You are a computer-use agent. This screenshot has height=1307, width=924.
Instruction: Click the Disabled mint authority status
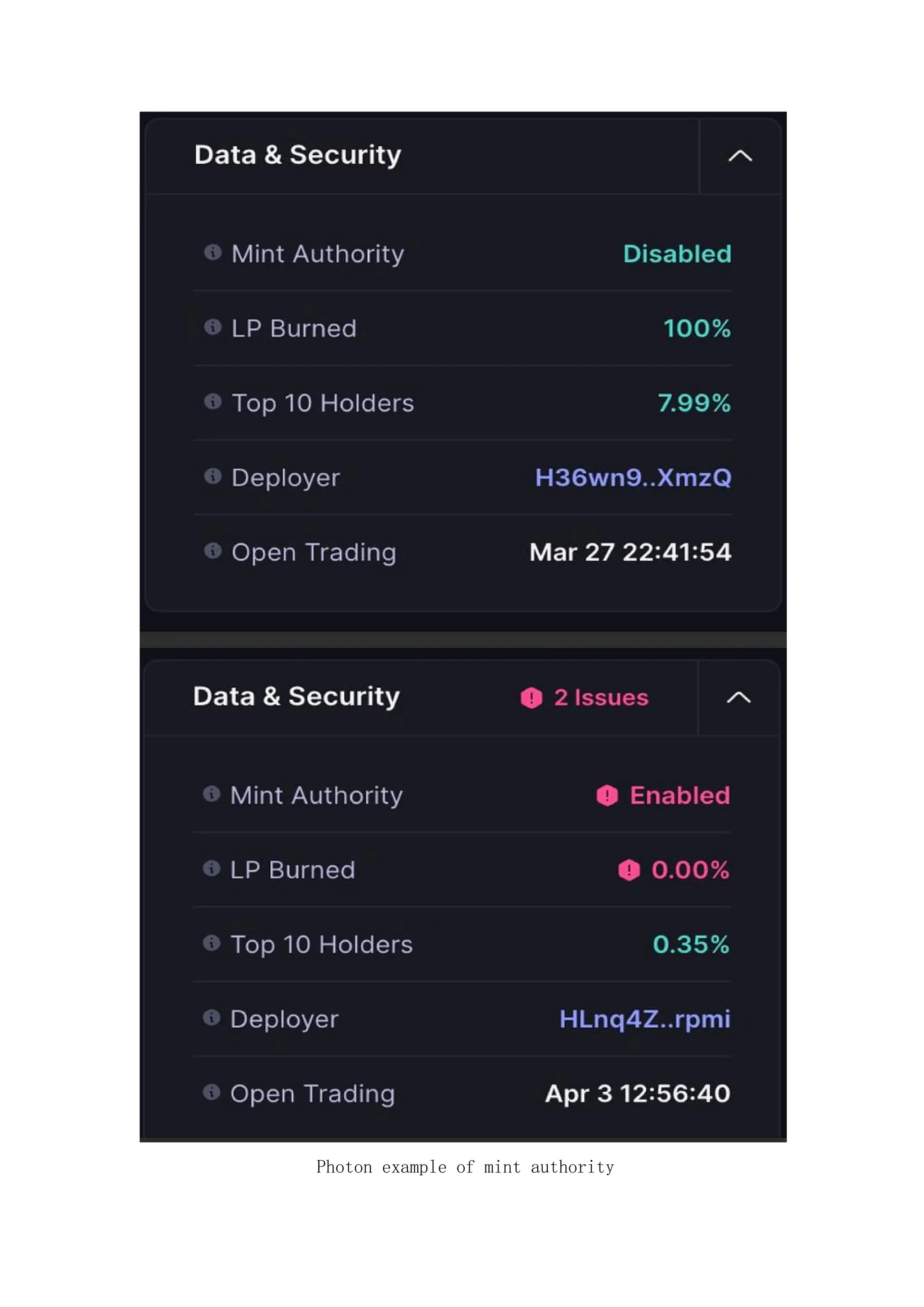click(x=676, y=254)
